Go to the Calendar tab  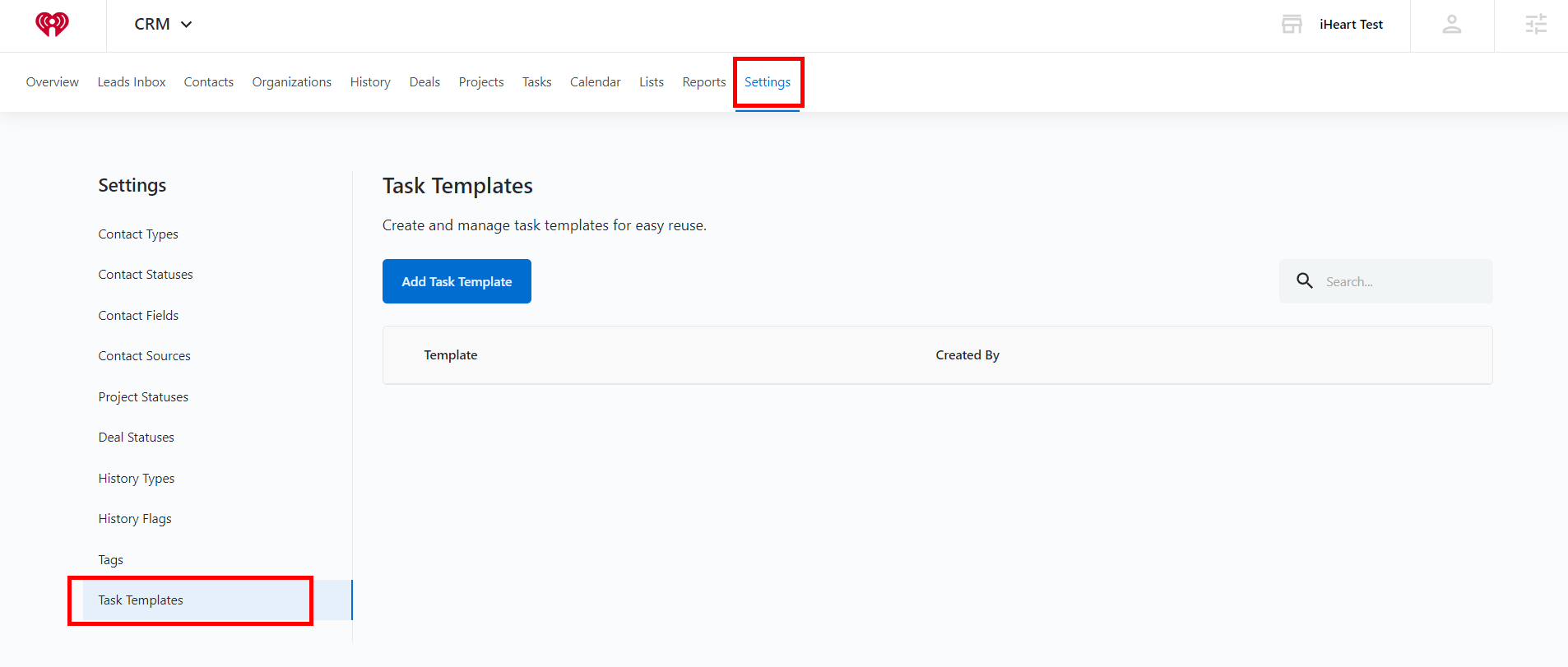[x=596, y=82]
